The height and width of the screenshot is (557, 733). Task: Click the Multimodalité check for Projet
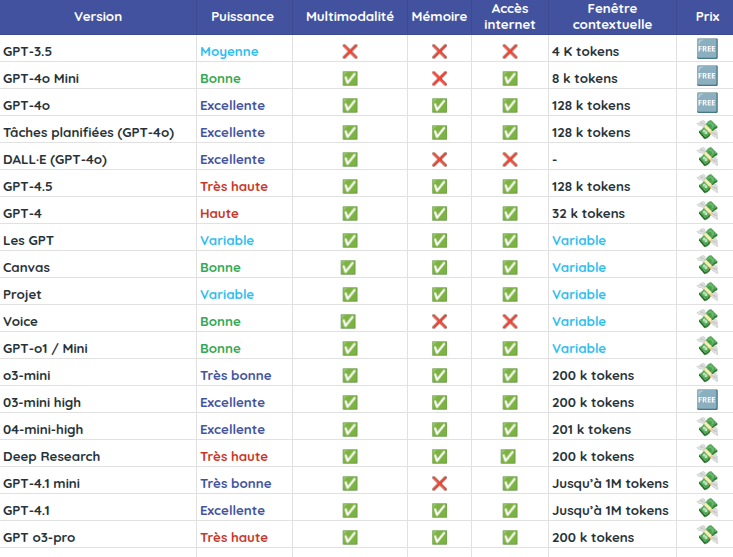(x=350, y=294)
